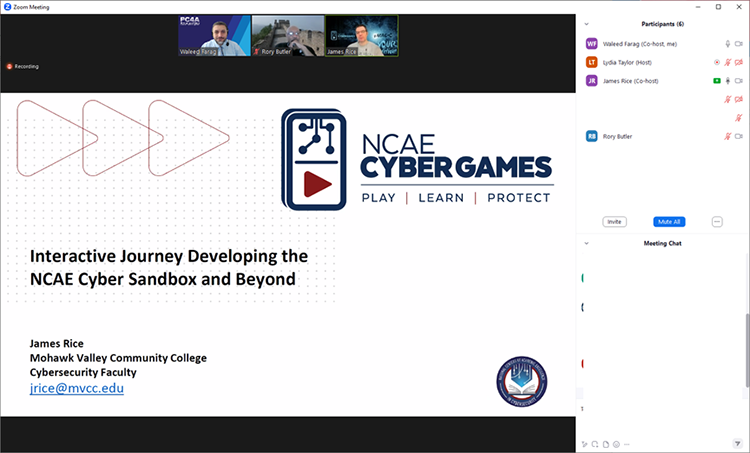Click the jrice@mvcc.edu email link

(x=77, y=388)
